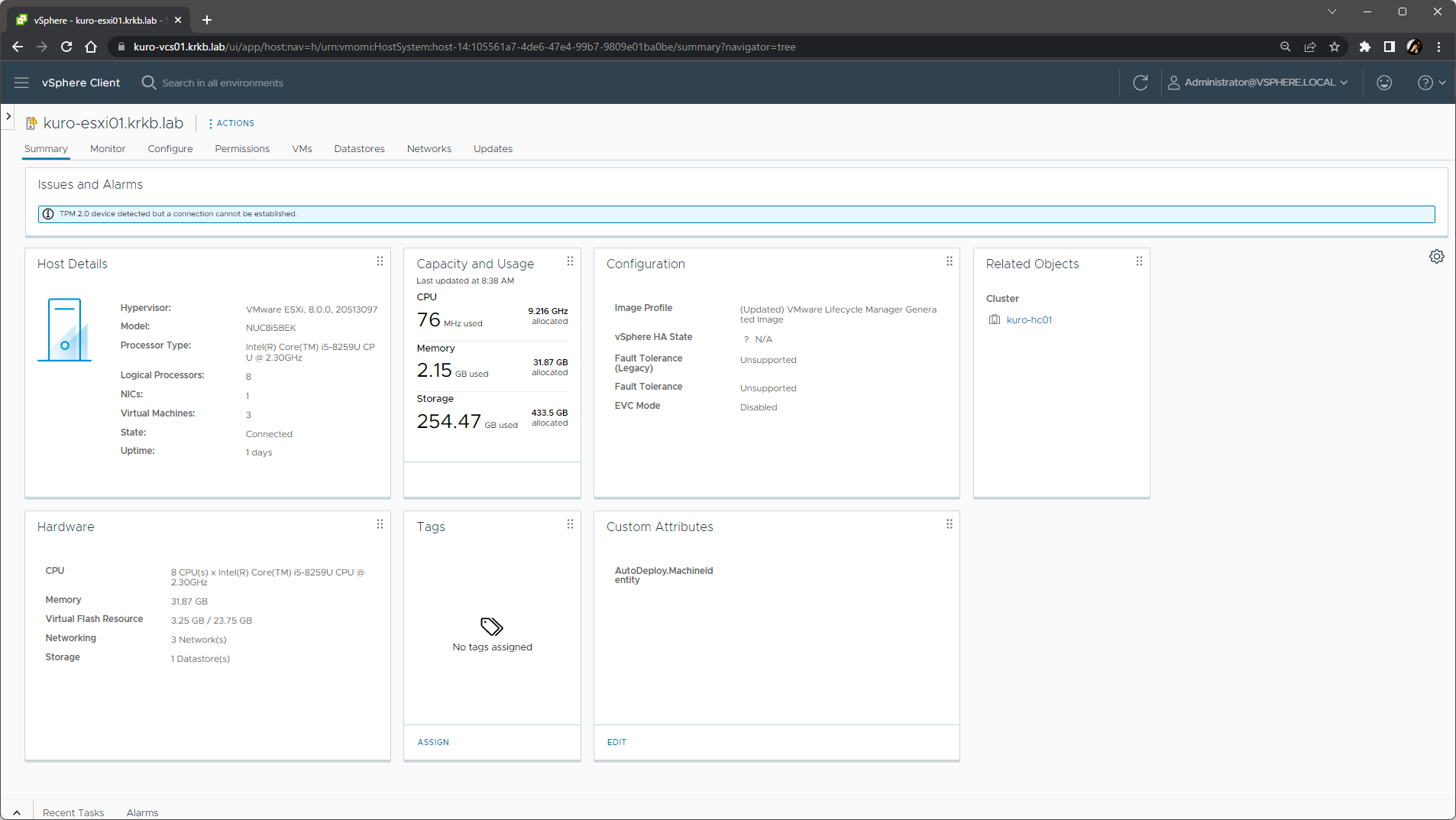Click the Capacity and Usage card handle
Image resolution: width=1456 pixels, height=820 pixels.
point(570,261)
